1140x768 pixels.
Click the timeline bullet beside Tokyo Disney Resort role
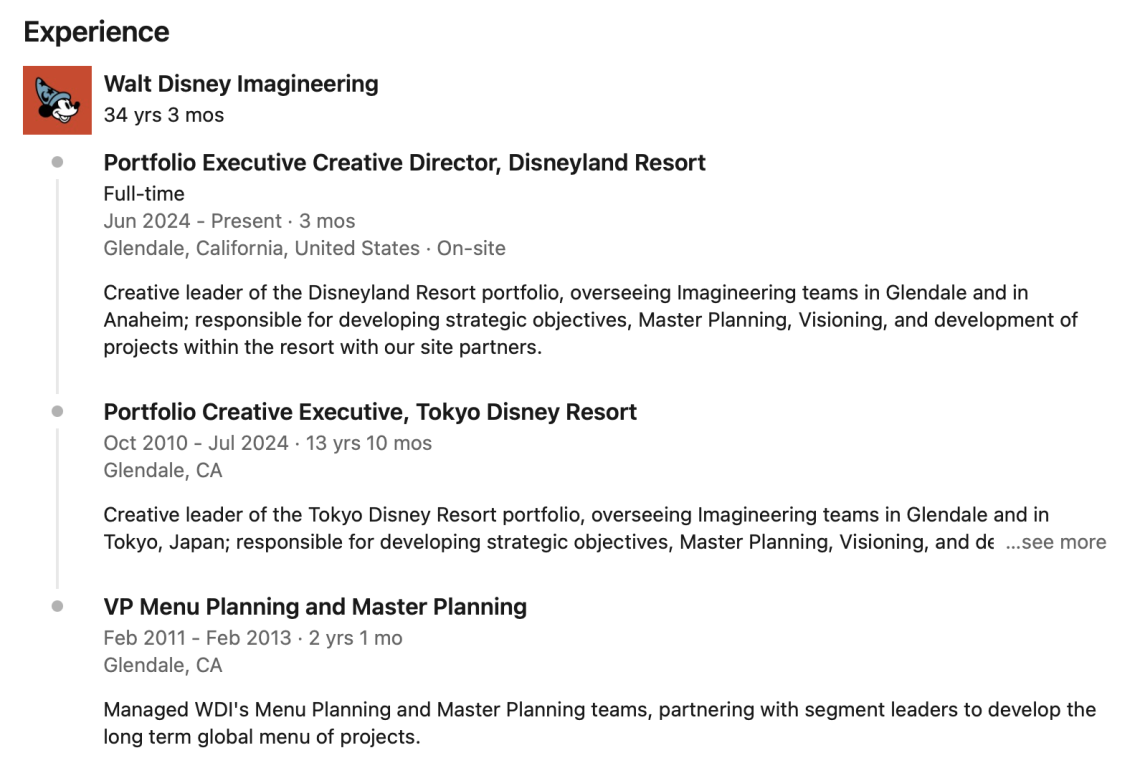[x=57, y=411]
